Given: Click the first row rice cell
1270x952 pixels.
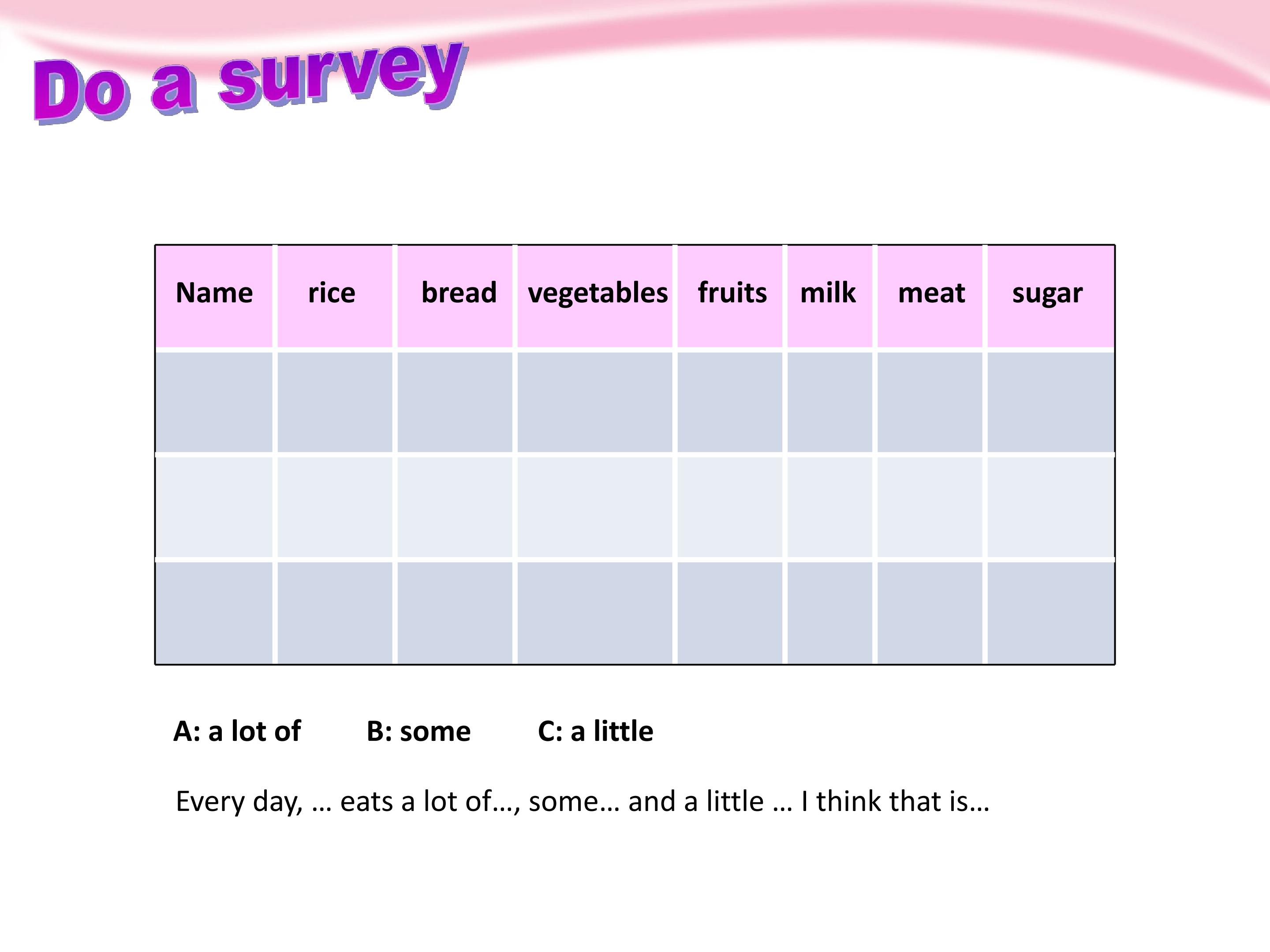Looking at the screenshot, I should coord(335,402).
